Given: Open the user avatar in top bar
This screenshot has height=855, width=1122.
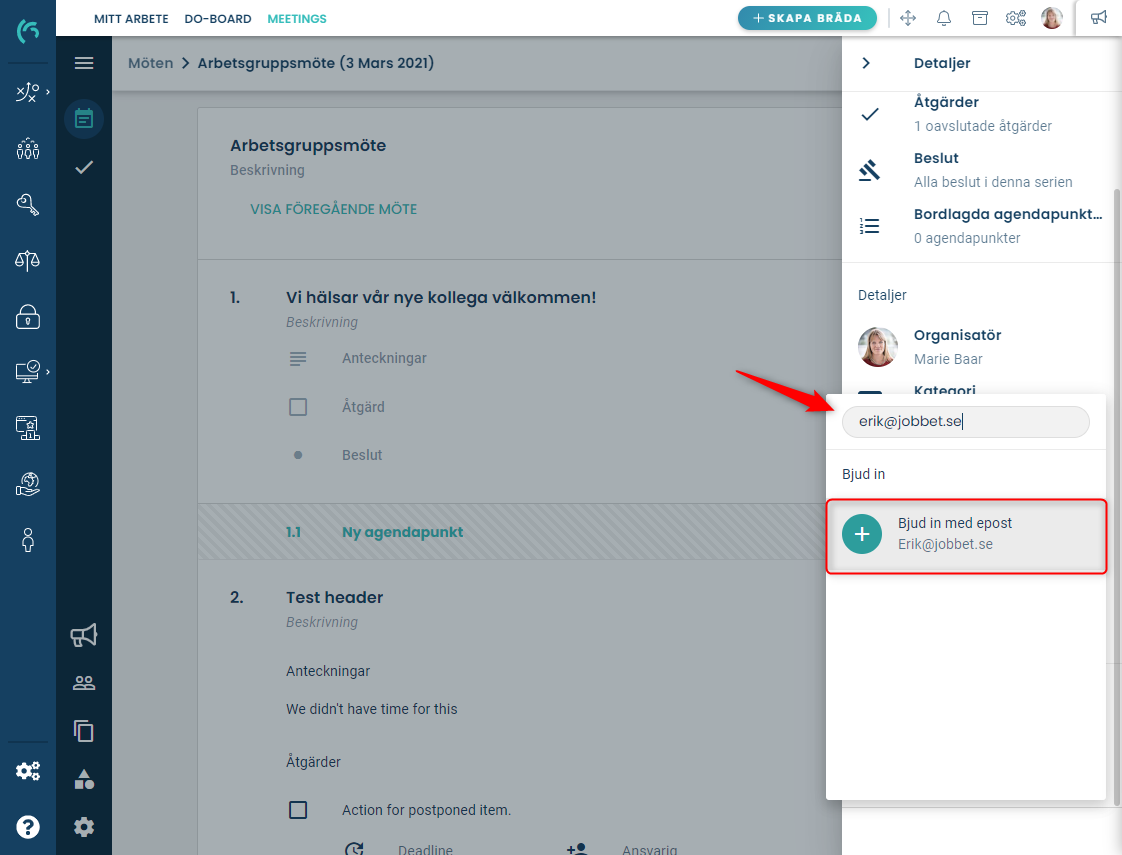Looking at the screenshot, I should pos(1052,19).
